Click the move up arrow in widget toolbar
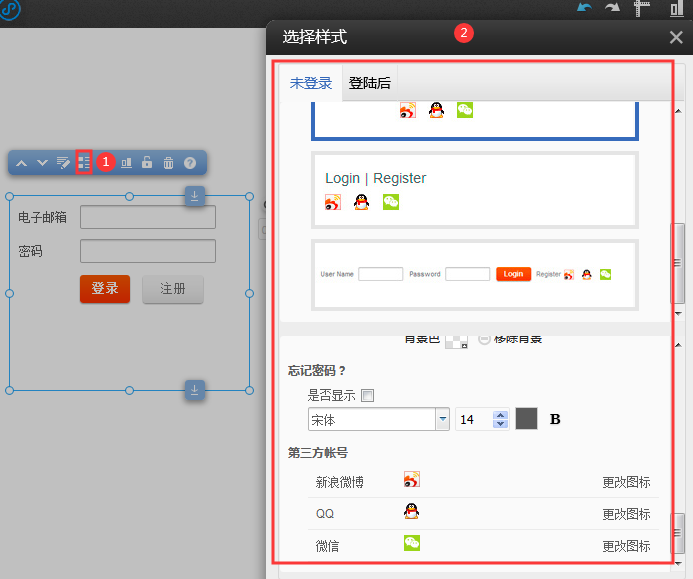This screenshot has width=693, height=579. (23, 163)
